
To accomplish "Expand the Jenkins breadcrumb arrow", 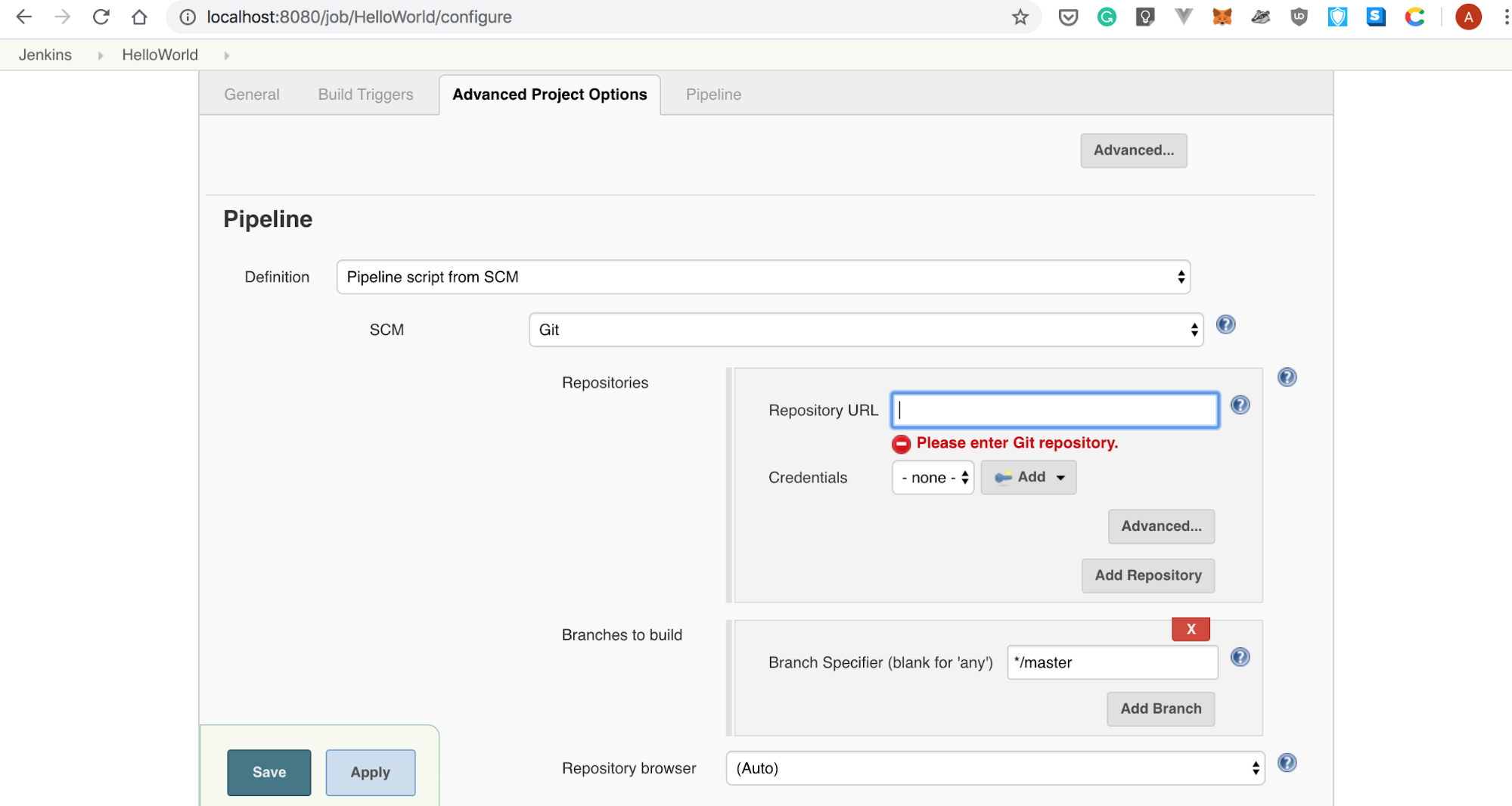I will click(x=100, y=55).
